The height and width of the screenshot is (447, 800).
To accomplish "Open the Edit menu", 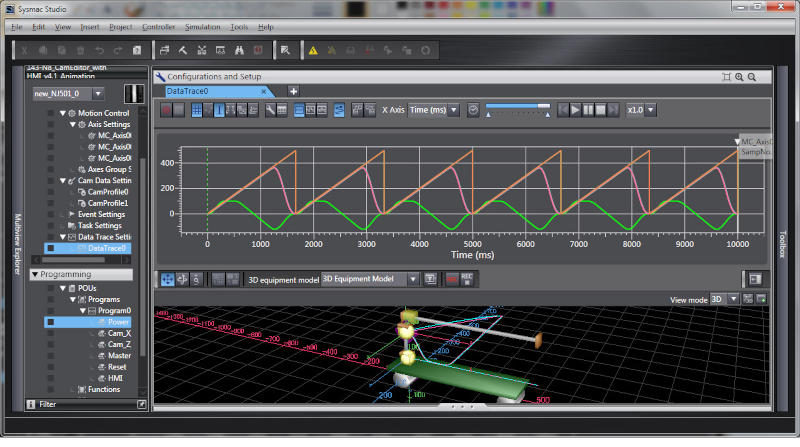I will [38, 27].
